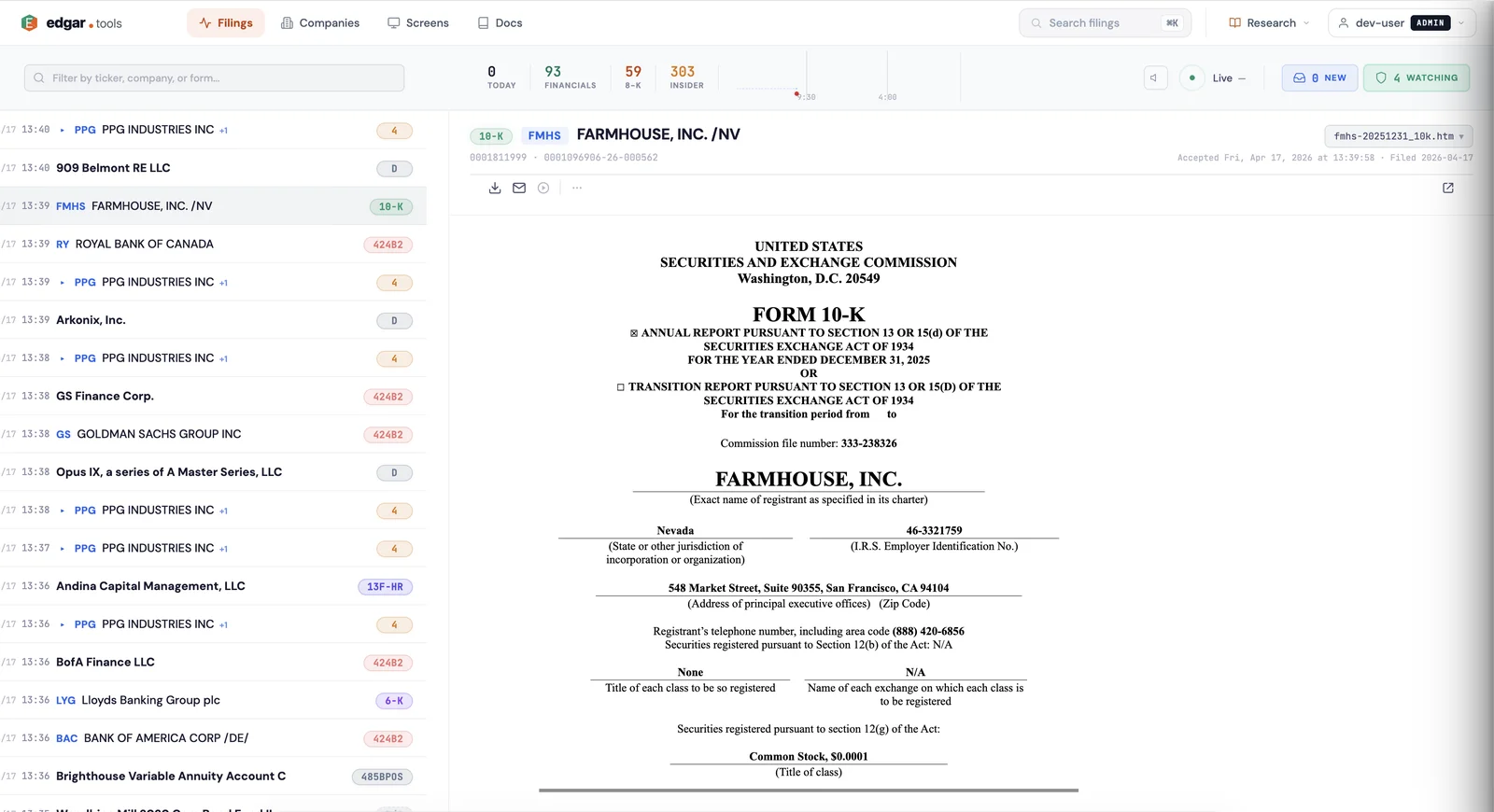Open the 4 WATCHING list button
This screenshot has width=1494, height=812.
(x=1416, y=77)
